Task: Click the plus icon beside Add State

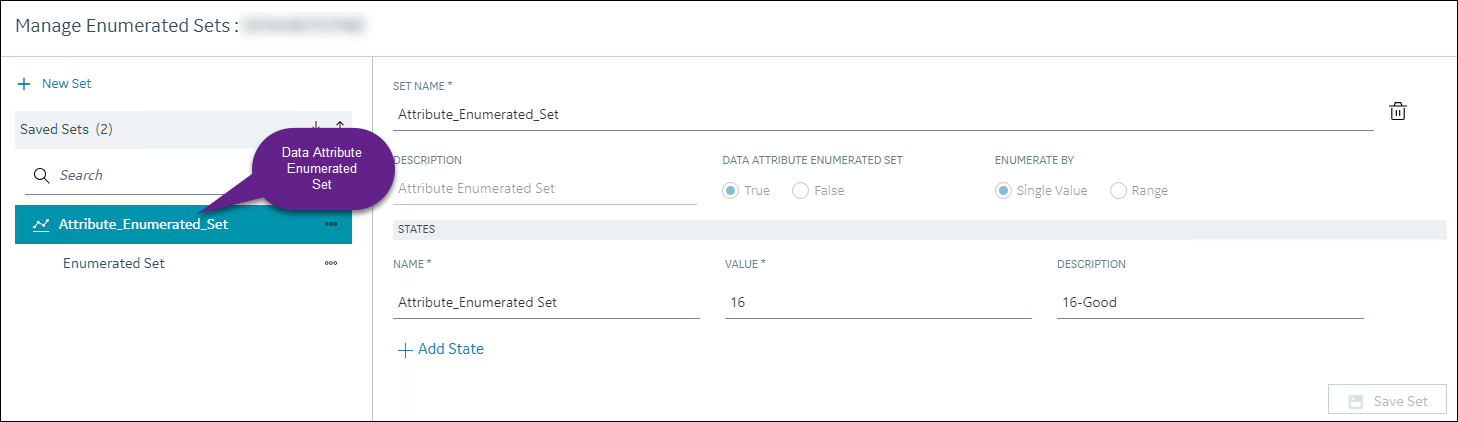Action: (x=405, y=350)
